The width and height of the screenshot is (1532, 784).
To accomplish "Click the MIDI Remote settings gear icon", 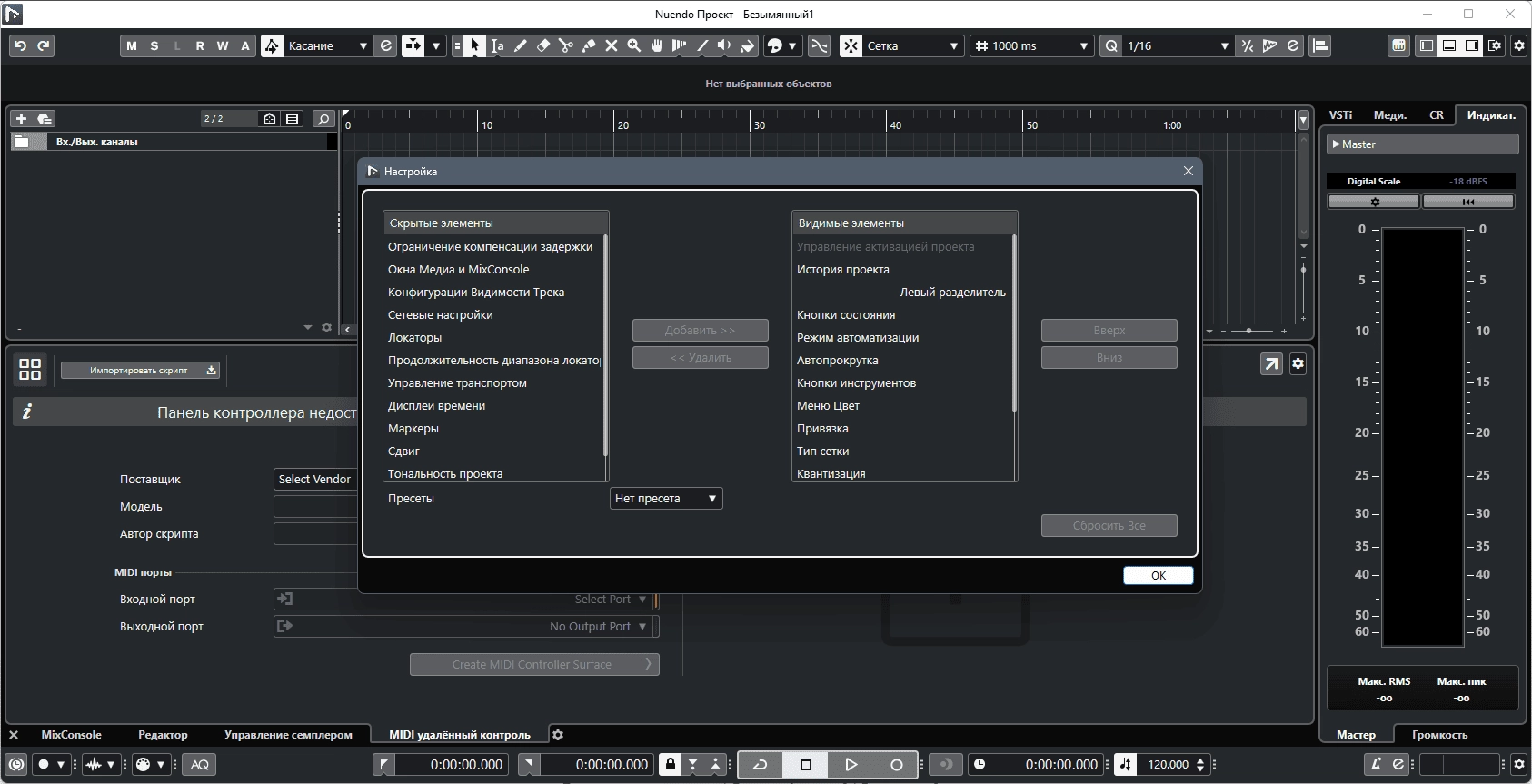I will [1298, 363].
